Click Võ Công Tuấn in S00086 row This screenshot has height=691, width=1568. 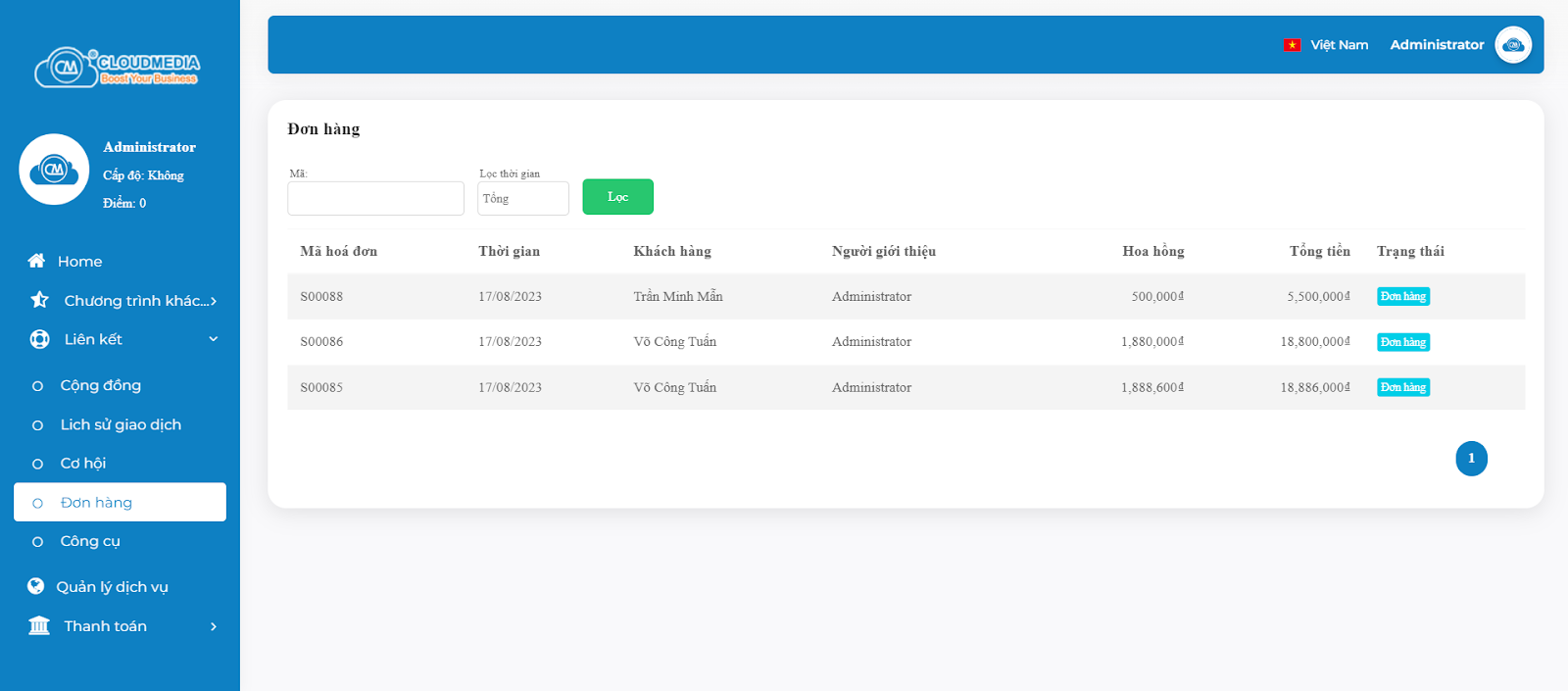click(x=675, y=341)
